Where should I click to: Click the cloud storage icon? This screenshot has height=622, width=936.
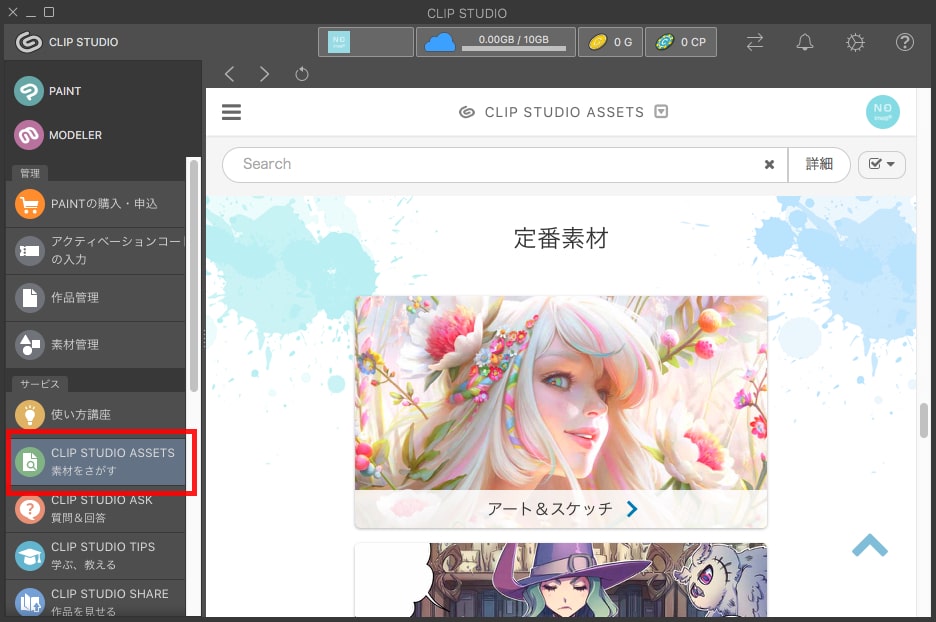tap(439, 42)
